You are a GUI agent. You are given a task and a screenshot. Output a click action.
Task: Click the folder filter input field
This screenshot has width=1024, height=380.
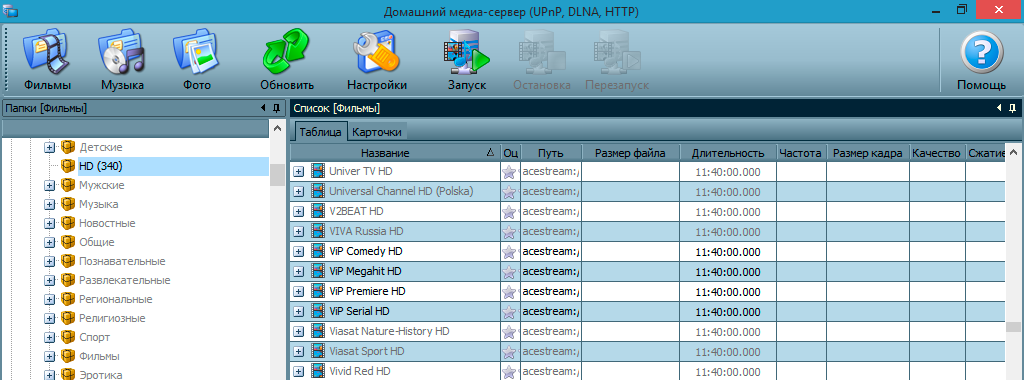(135, 128)
